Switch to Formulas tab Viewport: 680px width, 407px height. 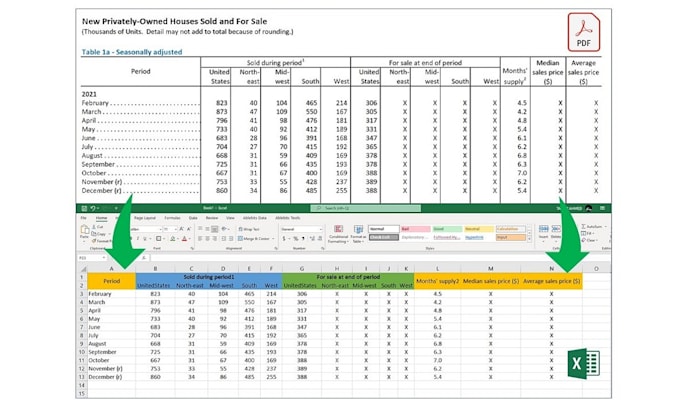(172, 218)
